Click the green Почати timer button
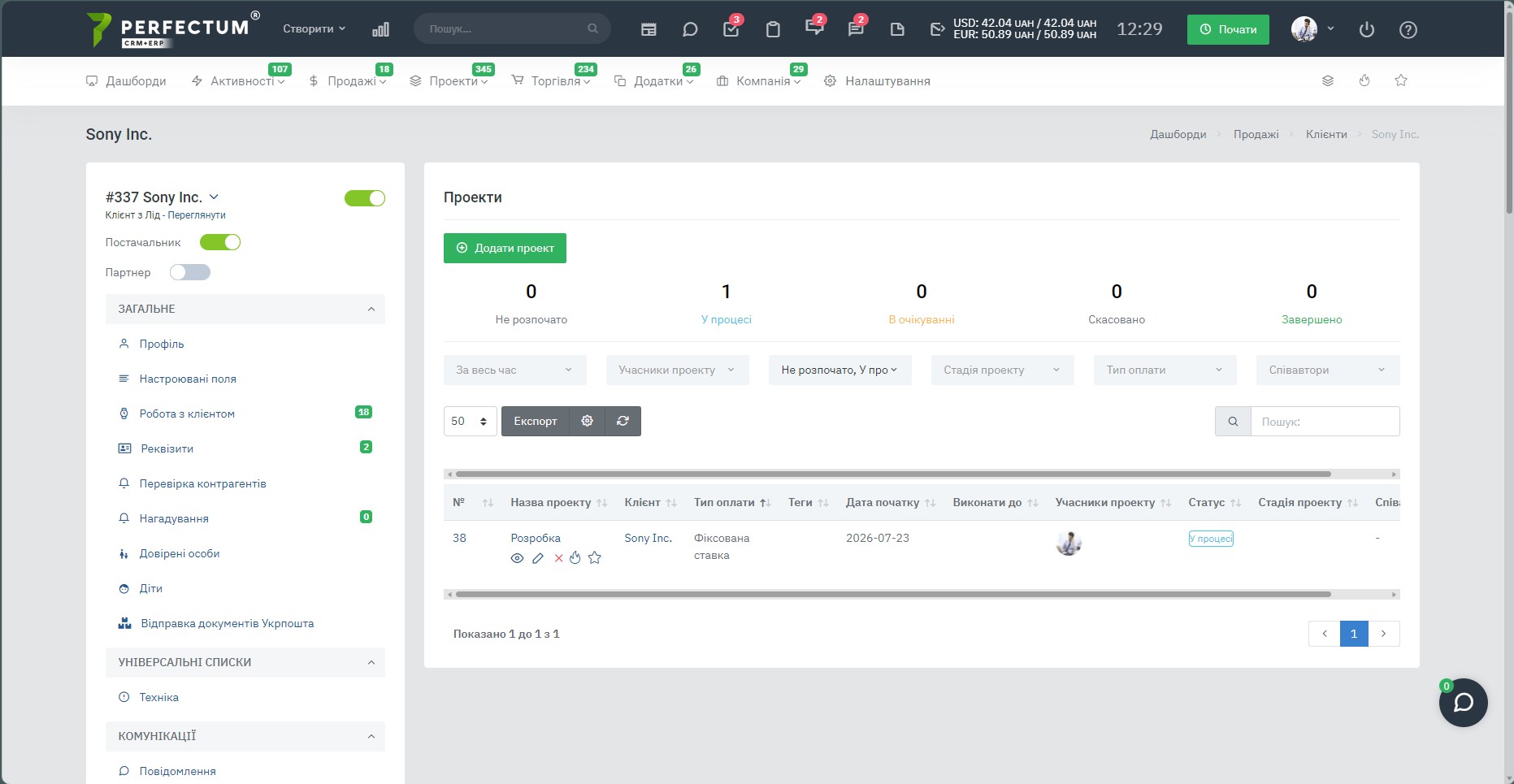Screen dimensions: 1514x784 tap(1228, 29)
